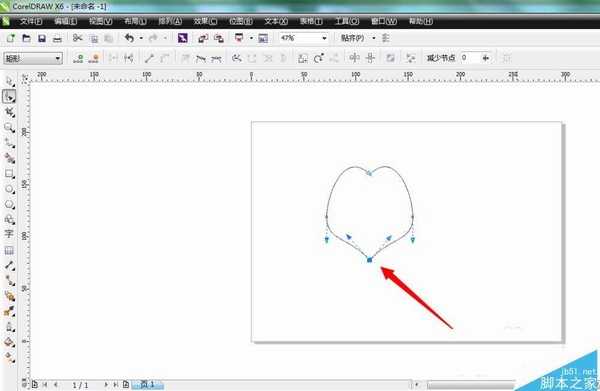
Task: Click the Save icon in toolbar
Action: [x=42, y=38]
